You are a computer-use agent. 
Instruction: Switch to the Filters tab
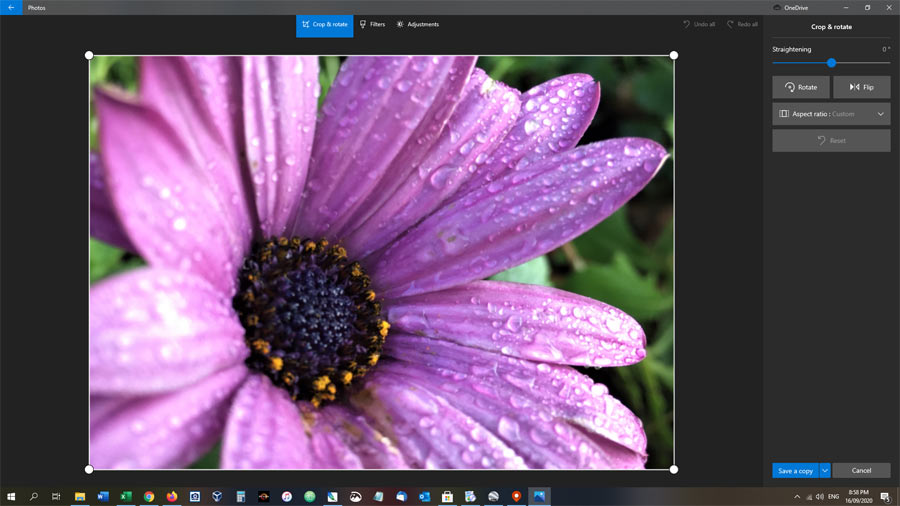(x=372, y=25)
